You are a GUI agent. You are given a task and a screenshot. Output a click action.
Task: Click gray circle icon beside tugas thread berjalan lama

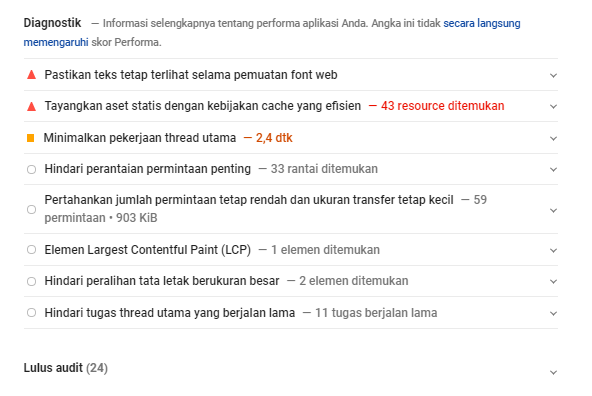pos(32,313)
